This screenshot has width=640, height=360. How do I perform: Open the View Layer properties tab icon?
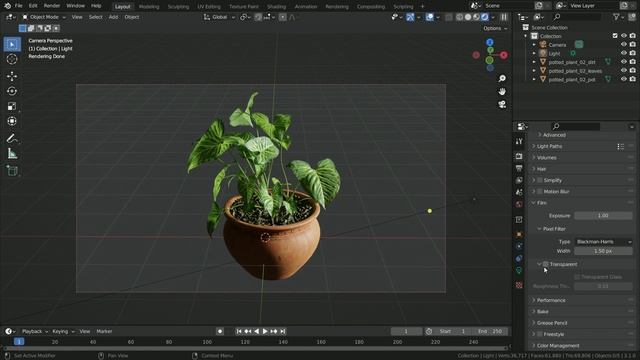(x=519, y=180)
